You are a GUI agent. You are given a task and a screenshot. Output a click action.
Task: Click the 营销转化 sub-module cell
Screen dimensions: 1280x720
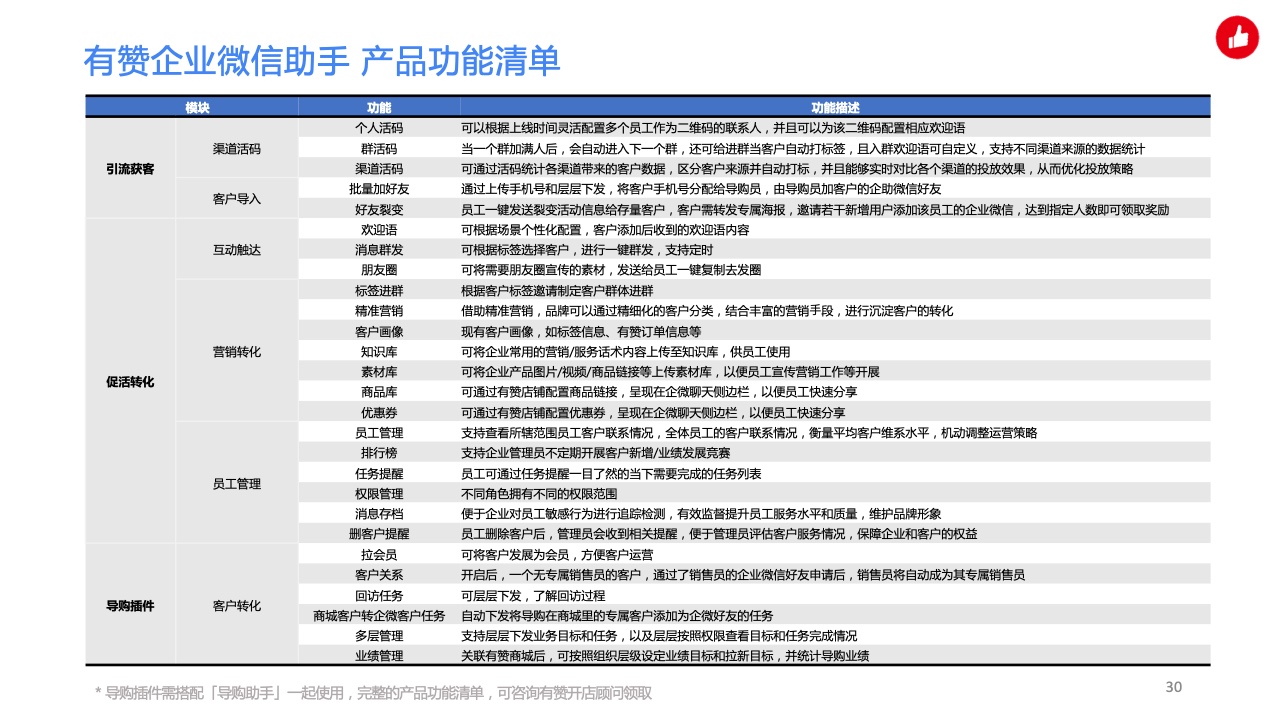[237, 352]
